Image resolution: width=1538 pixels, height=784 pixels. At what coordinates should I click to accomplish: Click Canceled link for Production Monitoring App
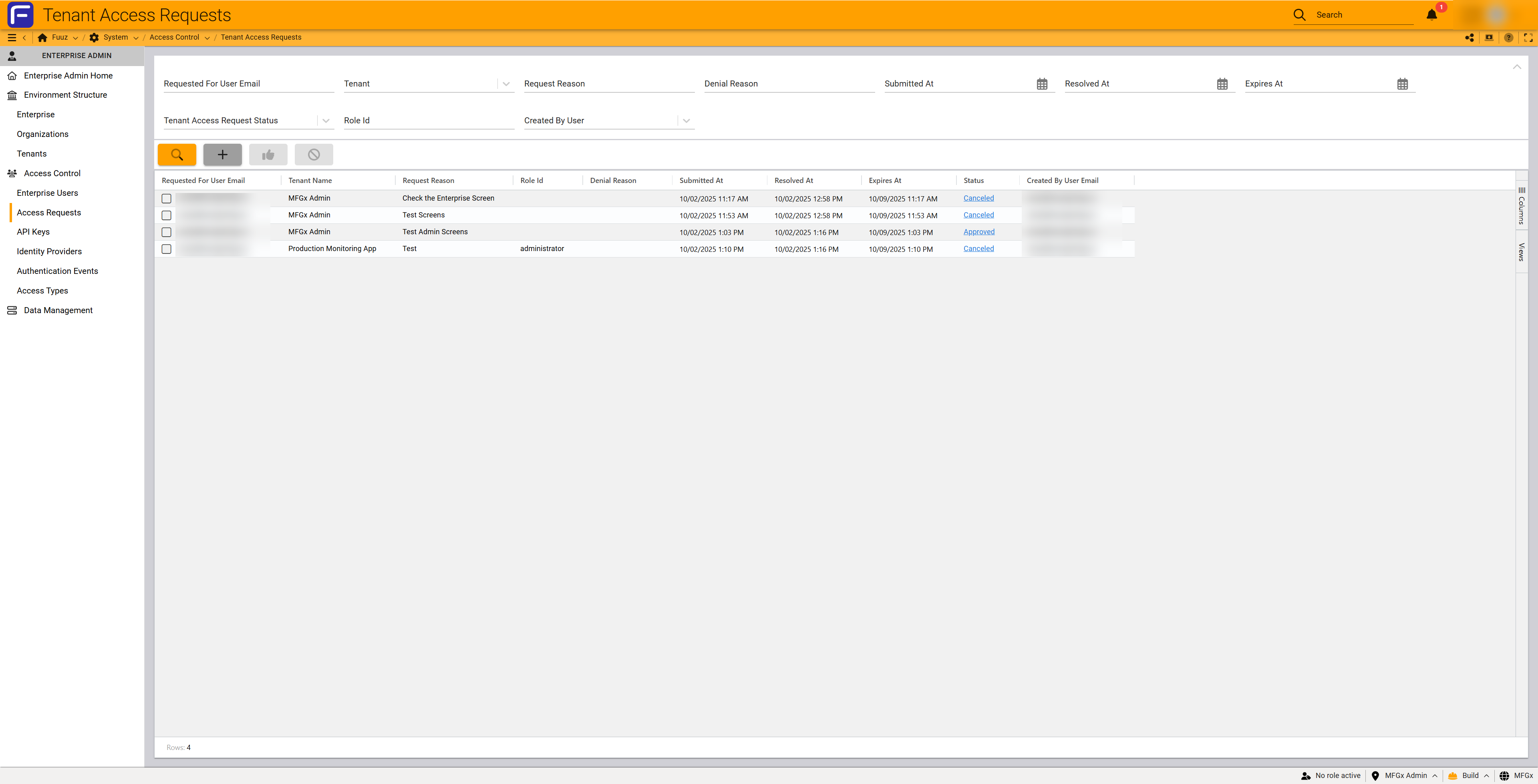point(978,248)
